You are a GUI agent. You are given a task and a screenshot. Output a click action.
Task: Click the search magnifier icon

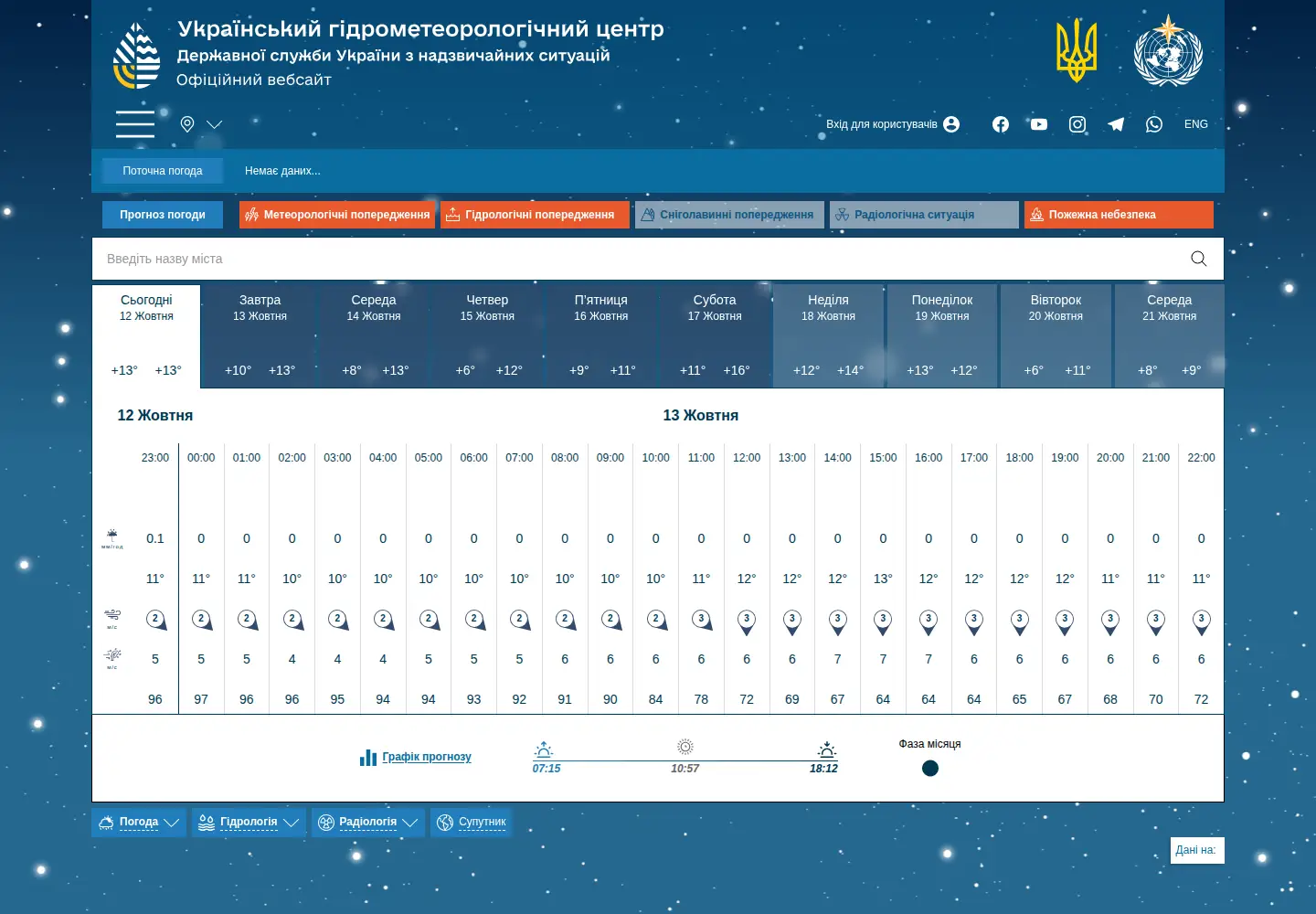tap(1199, 259)
